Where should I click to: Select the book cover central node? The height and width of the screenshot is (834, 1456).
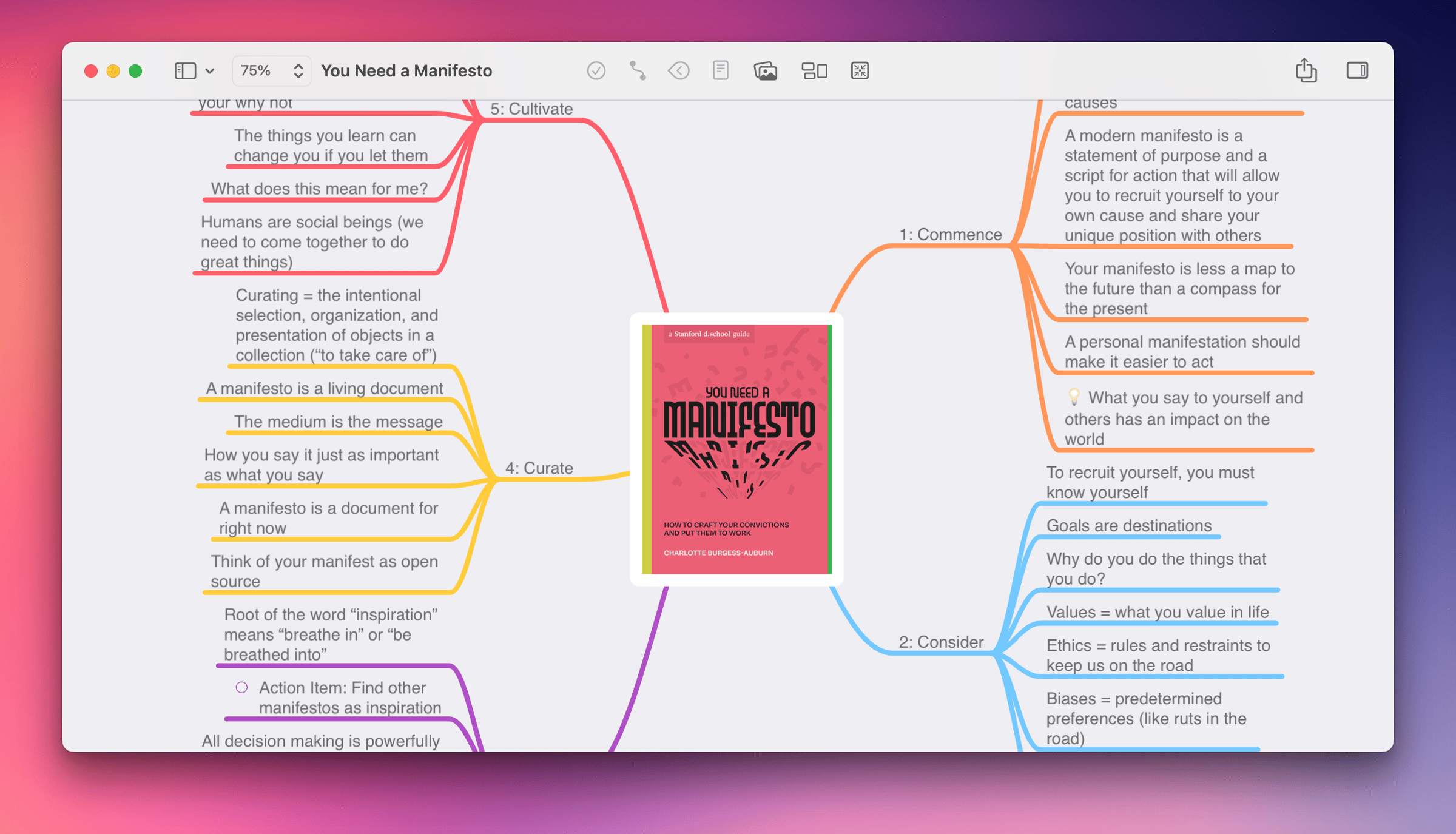736,449
